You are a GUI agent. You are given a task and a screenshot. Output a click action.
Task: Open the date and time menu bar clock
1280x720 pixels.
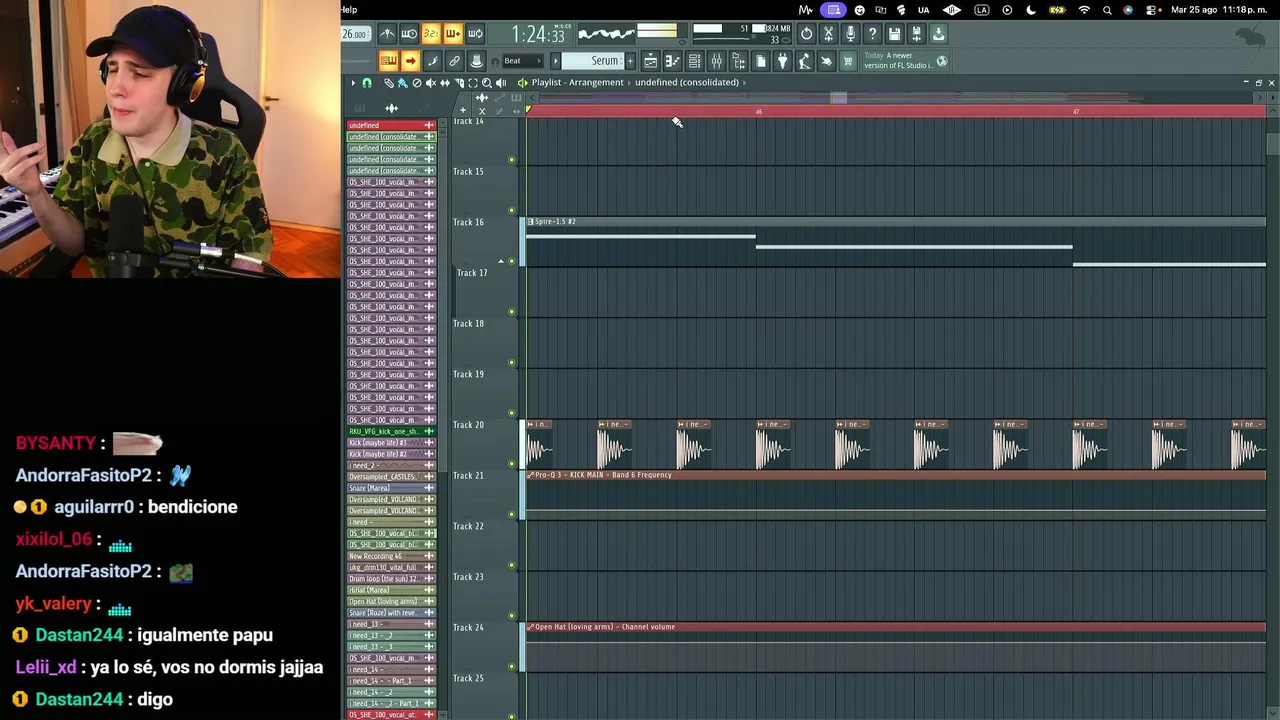(1220, 10)
